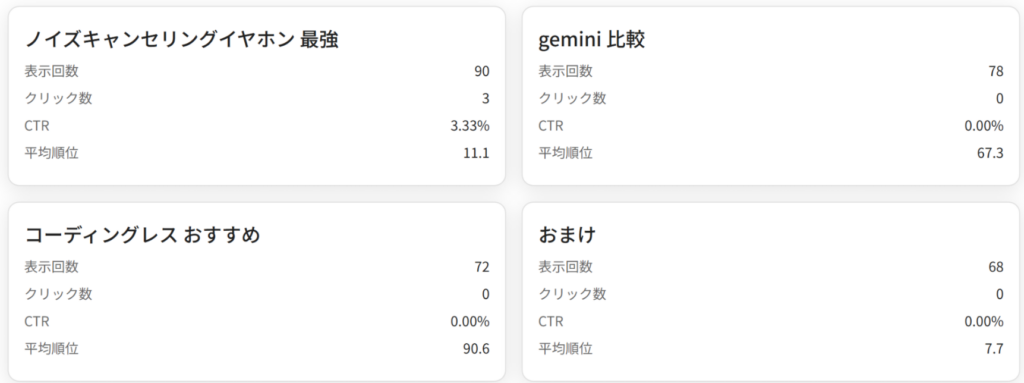Select the 平均順位 value 67.3

pos(990,154)
